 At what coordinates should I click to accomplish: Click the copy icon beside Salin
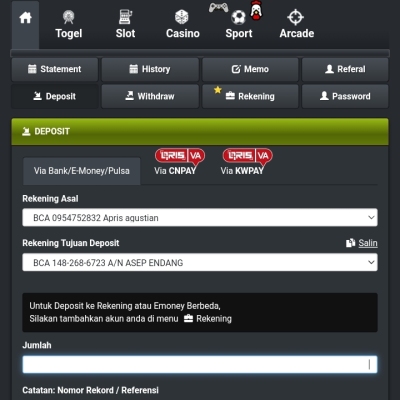point(351,243)
